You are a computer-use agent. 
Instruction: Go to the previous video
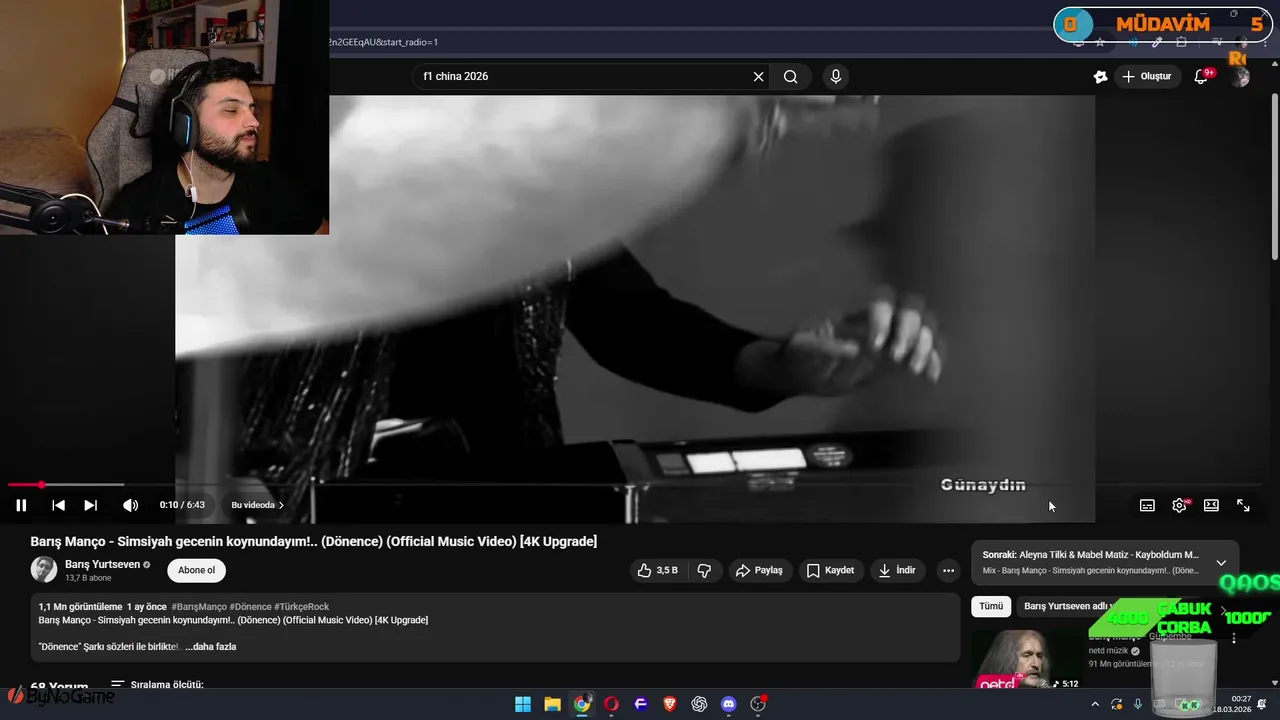pos(58,505)
